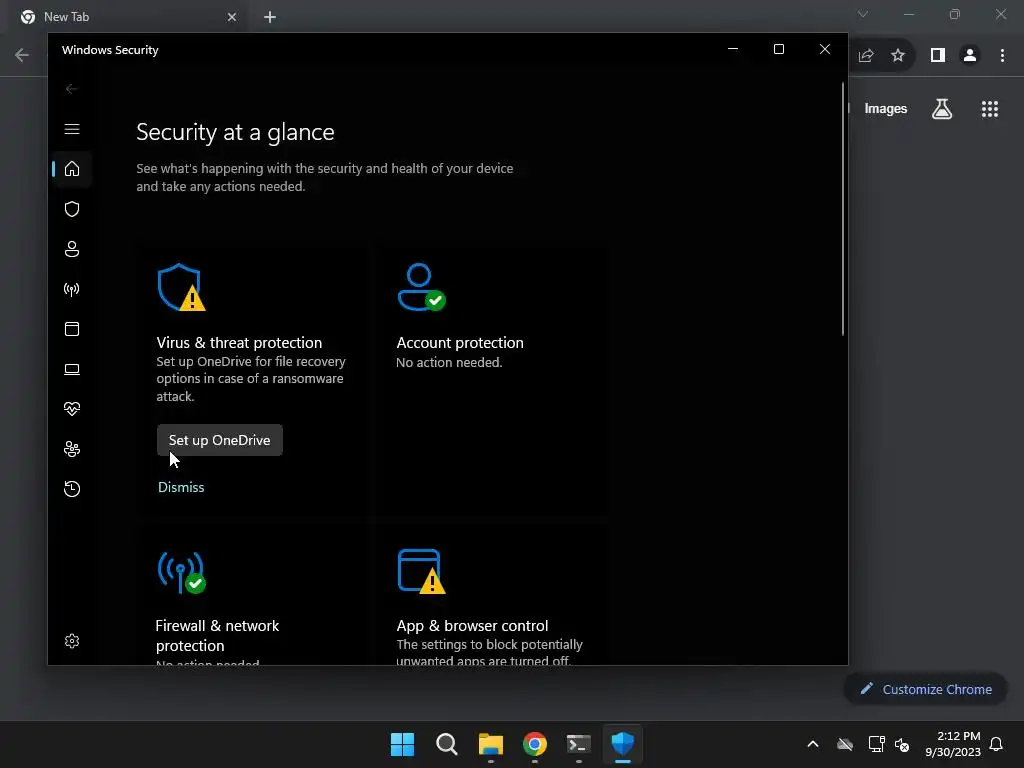Screen dimensions: 1024x768
Task: Open App & browser control sidebar icon
Action: (x=72, y=329)
